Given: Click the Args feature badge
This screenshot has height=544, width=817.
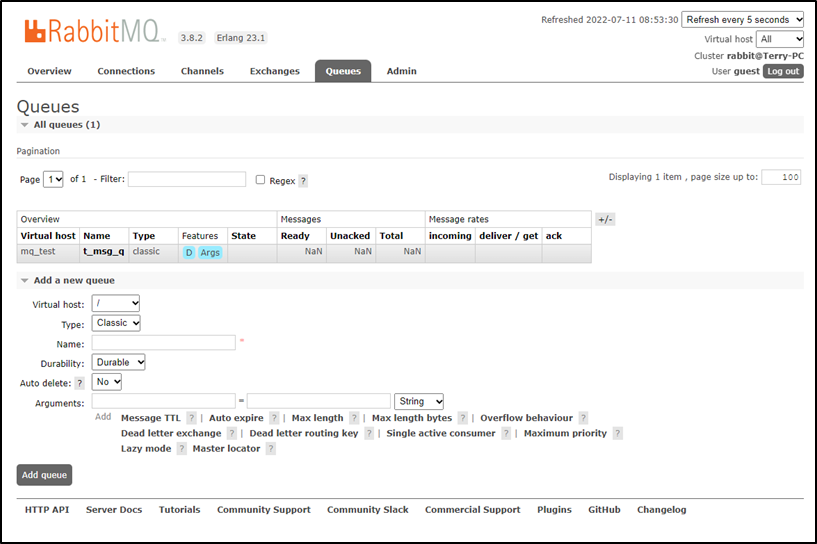Looking at the screenshot, I should (x=210, y=253).
